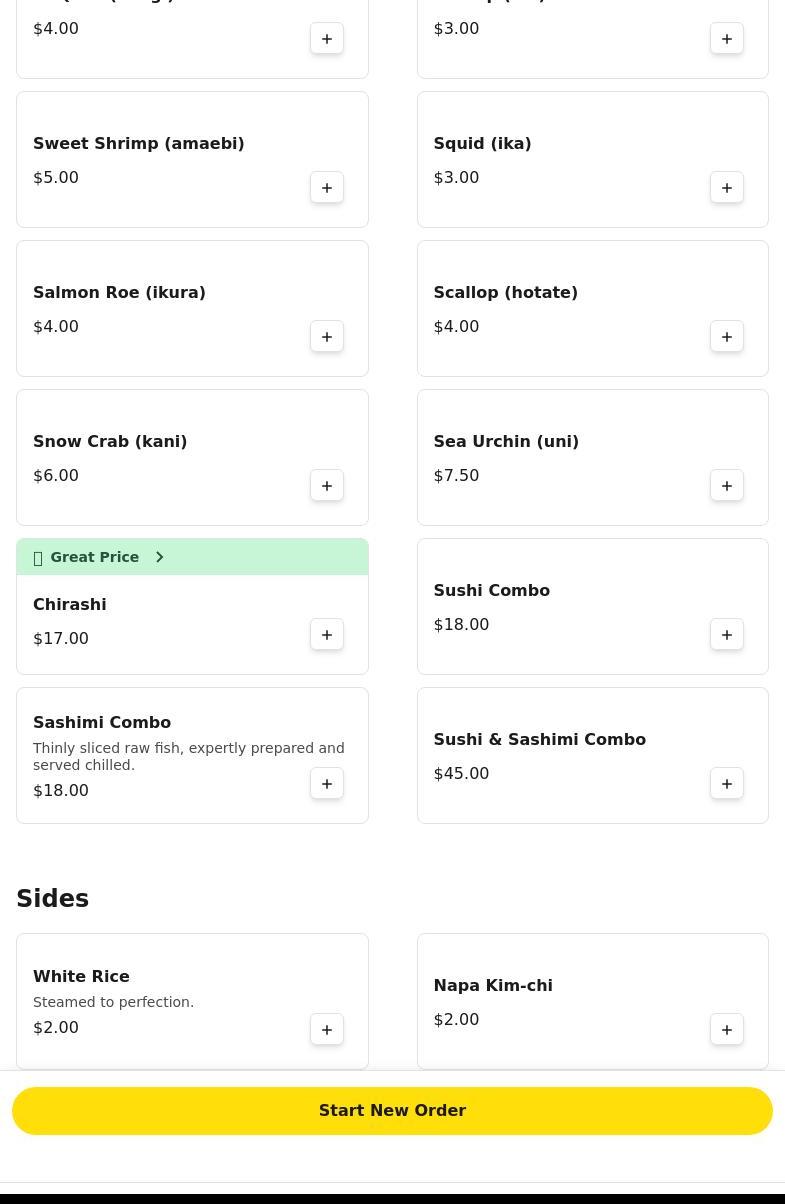Viewport: 785px width, 1204px height.
Task: Add White Rice to order
Action: [x=327, y=1030]
